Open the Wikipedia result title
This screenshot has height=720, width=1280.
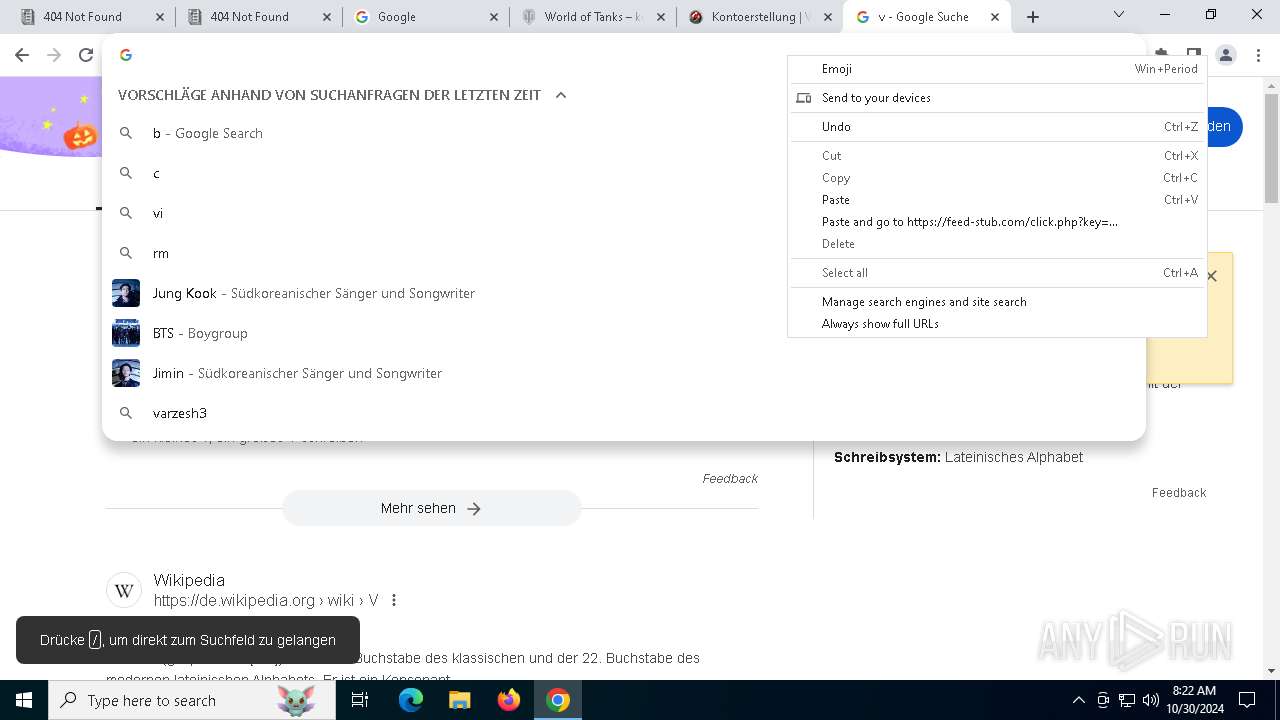click(x=189, y=580)
